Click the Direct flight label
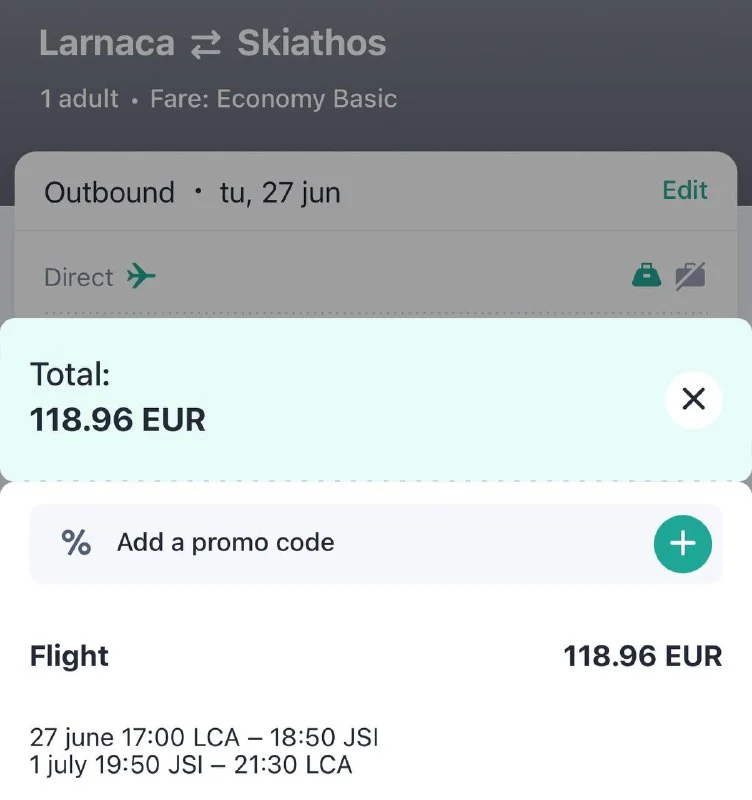This screenshot has width=752, height=800. coord(79,277)
